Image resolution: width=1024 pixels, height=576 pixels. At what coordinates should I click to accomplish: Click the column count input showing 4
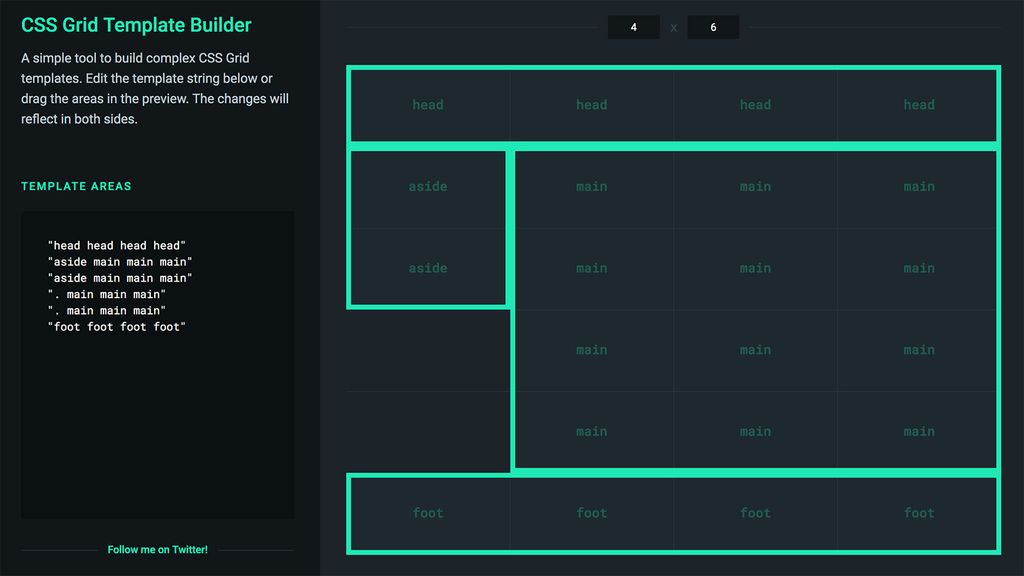pos(633,27)
